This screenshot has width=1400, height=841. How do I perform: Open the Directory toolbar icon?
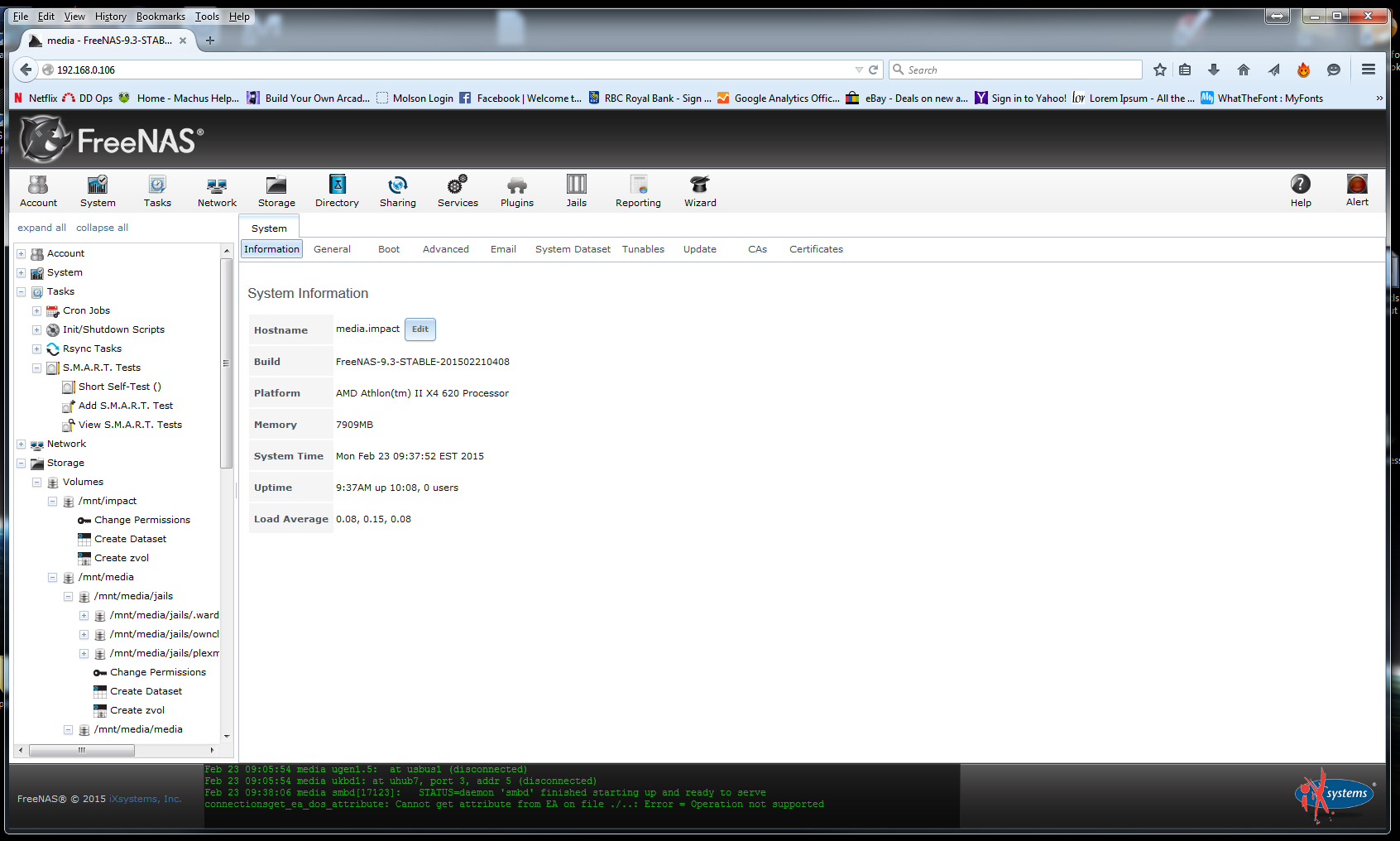pyautogui.click(x=337, y=191)
